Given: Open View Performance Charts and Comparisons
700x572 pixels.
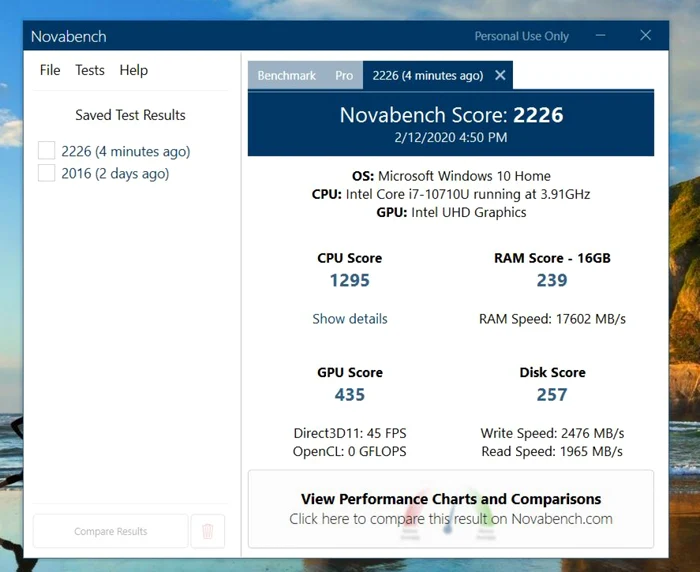Looking at the screenshot, I should [451, 509].
